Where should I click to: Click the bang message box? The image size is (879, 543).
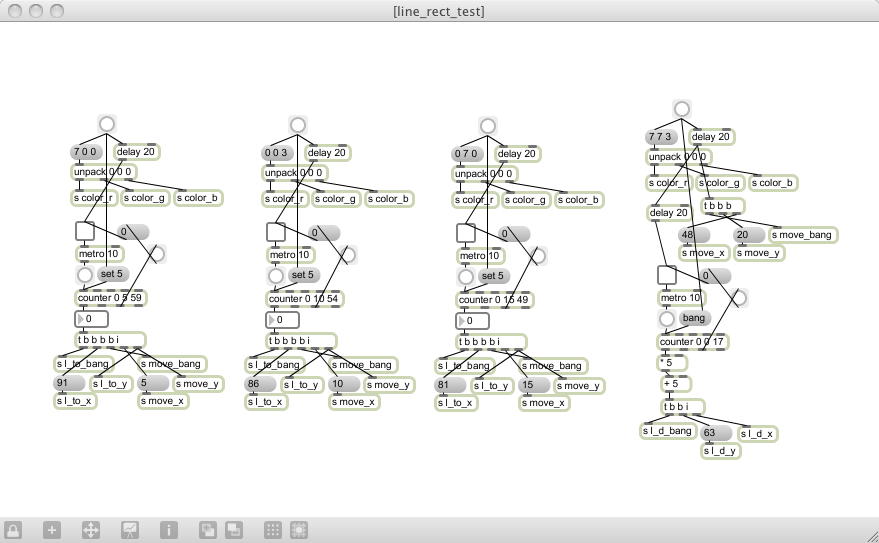point(695,318)
